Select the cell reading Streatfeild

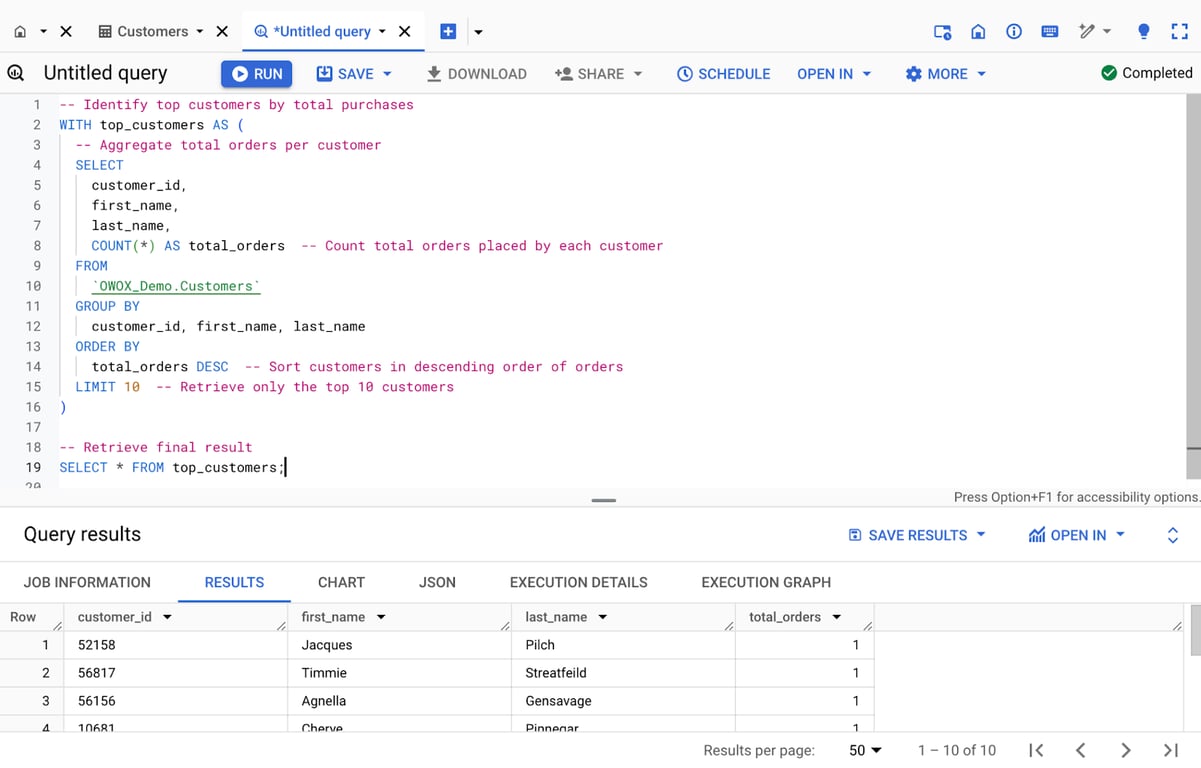point(623,673)
